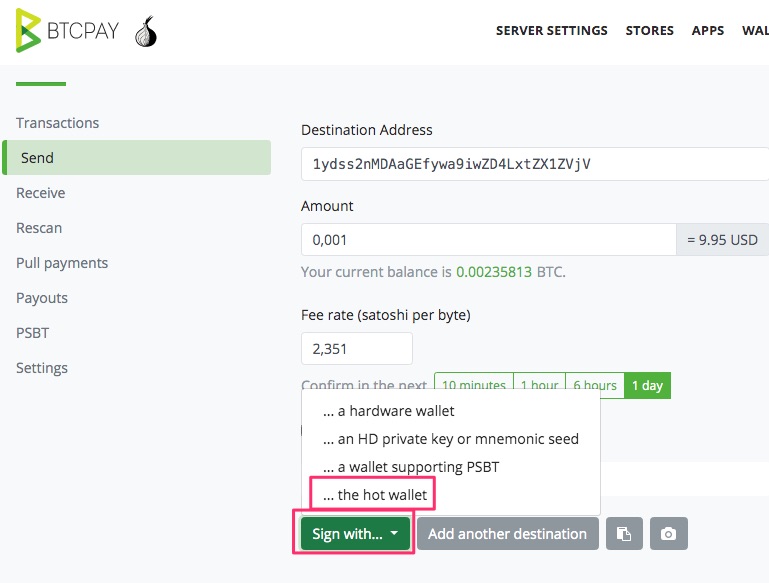Click the 0.00235813 balance link
The width and height of the screenshot is (769, 583).
[x=493, y=272]
